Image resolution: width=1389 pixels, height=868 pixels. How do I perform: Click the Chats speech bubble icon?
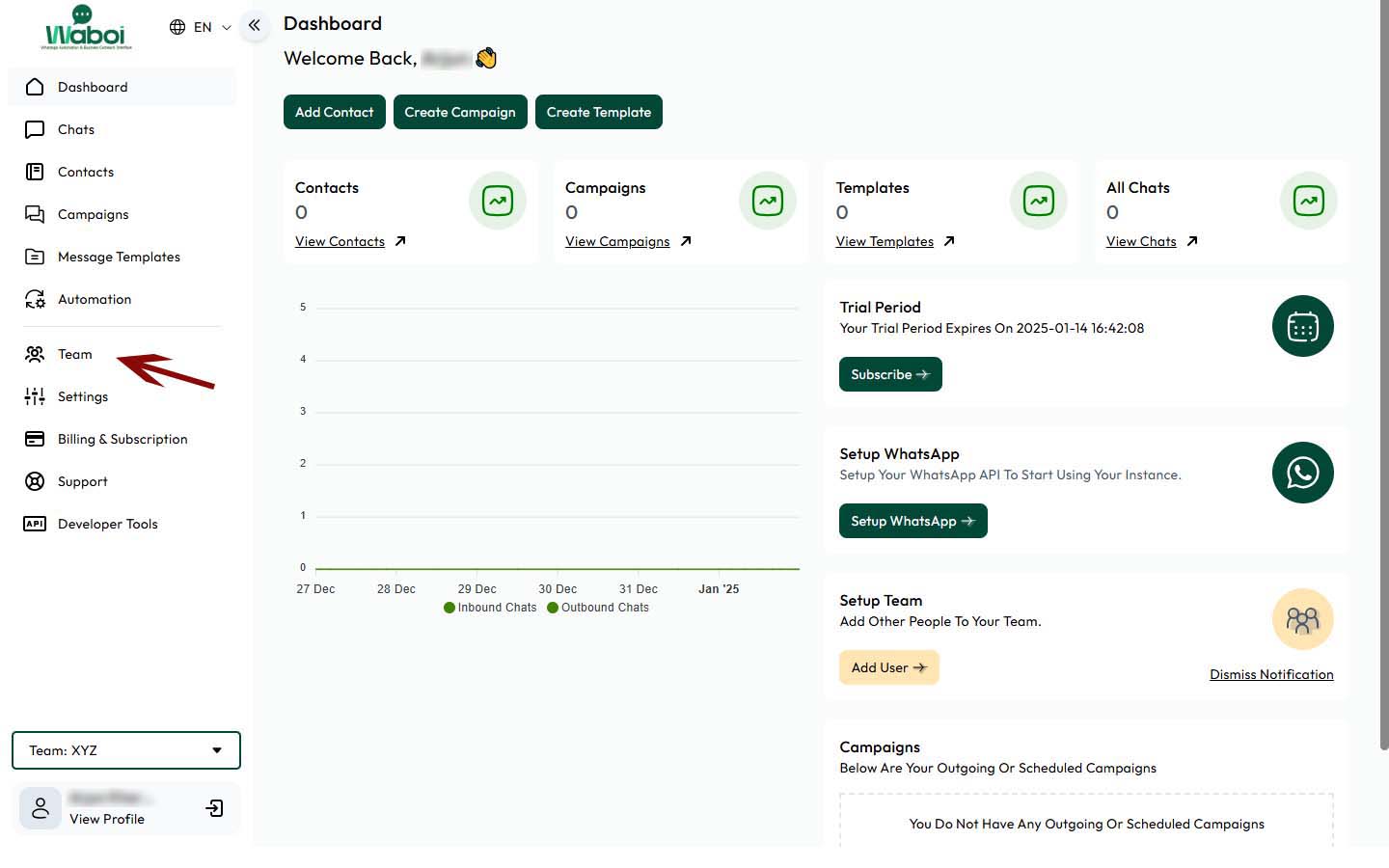click(35, 129)
